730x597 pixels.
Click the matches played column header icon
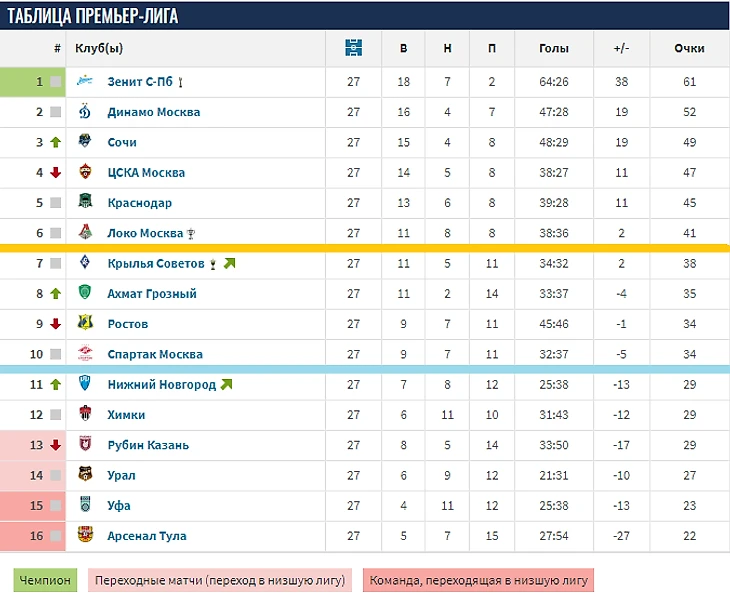tap(353, 48)
